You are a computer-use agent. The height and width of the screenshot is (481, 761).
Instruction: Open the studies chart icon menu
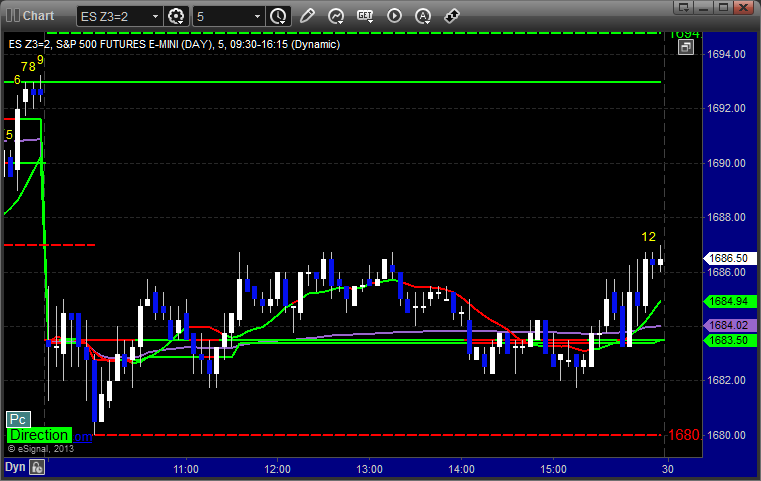(x=336, y=16)
